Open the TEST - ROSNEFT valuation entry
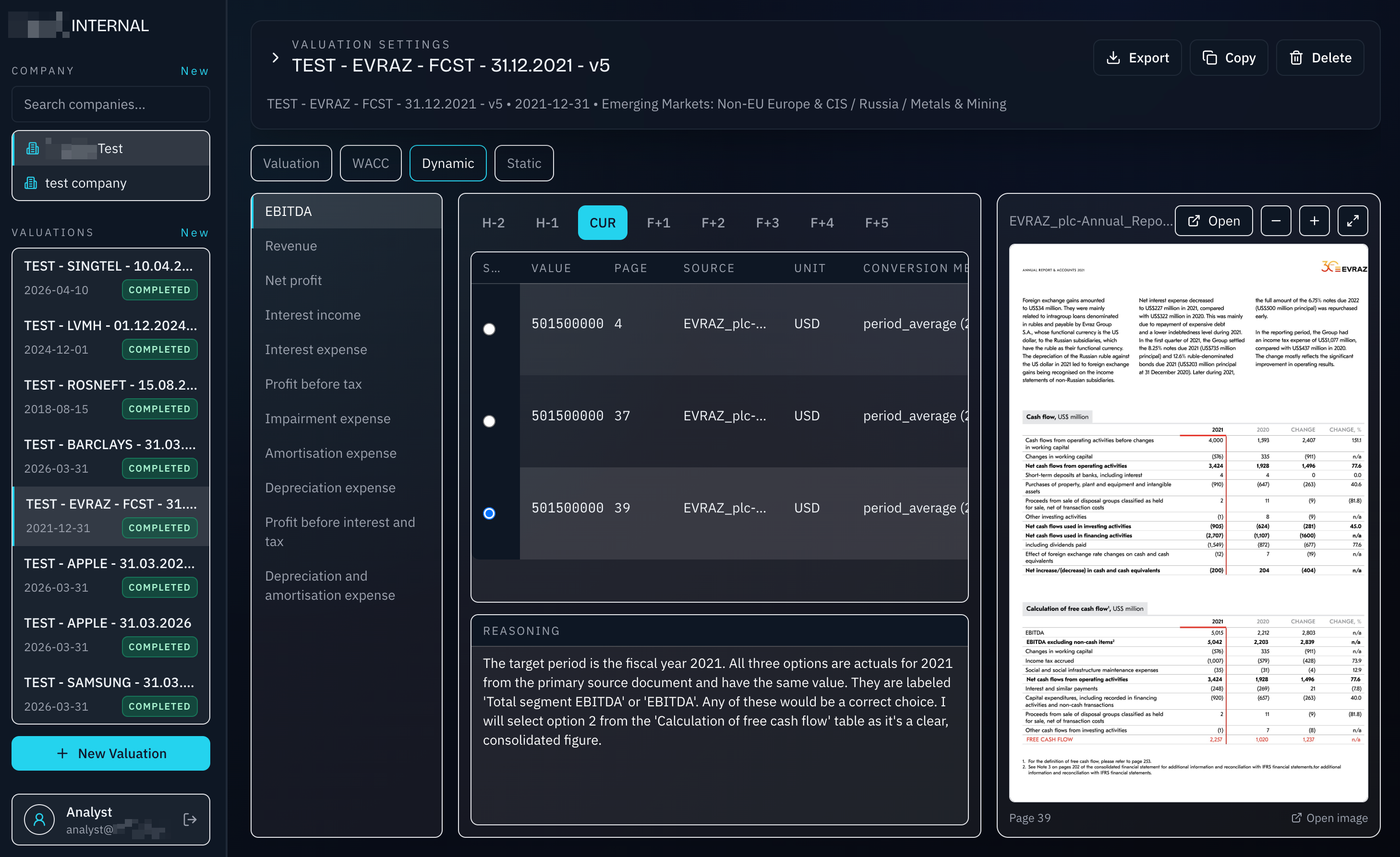1400x857 pixels. [111, 396]
